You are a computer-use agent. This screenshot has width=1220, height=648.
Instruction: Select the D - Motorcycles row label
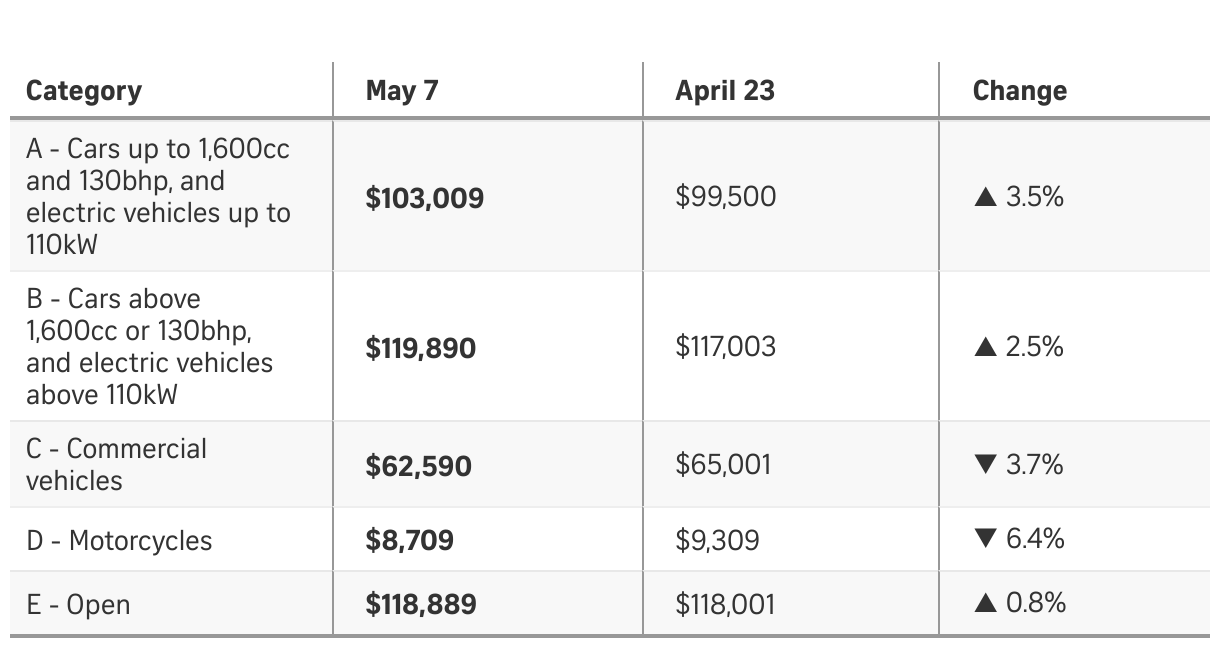click(119, 541)
